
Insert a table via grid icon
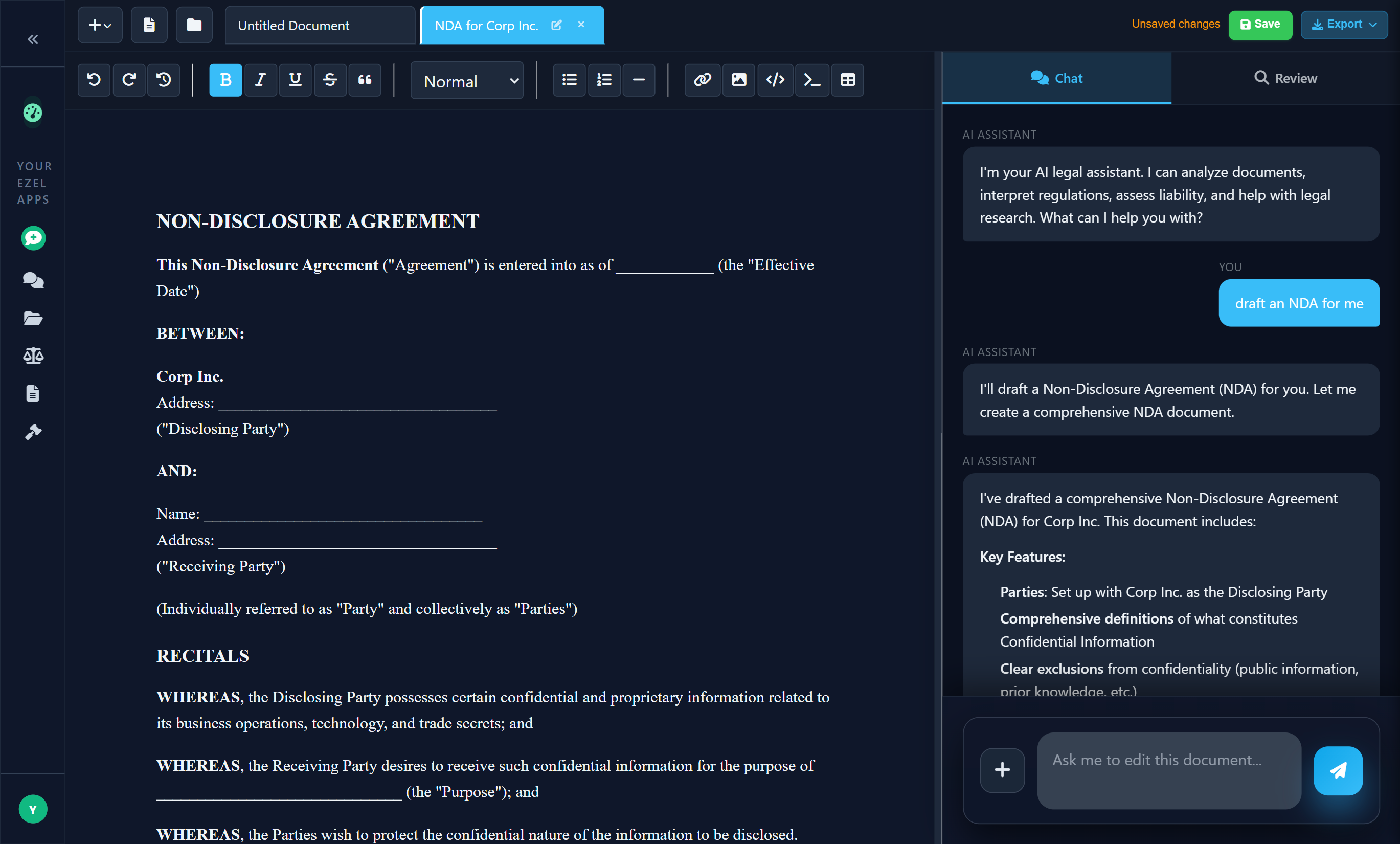click(847, 80)
